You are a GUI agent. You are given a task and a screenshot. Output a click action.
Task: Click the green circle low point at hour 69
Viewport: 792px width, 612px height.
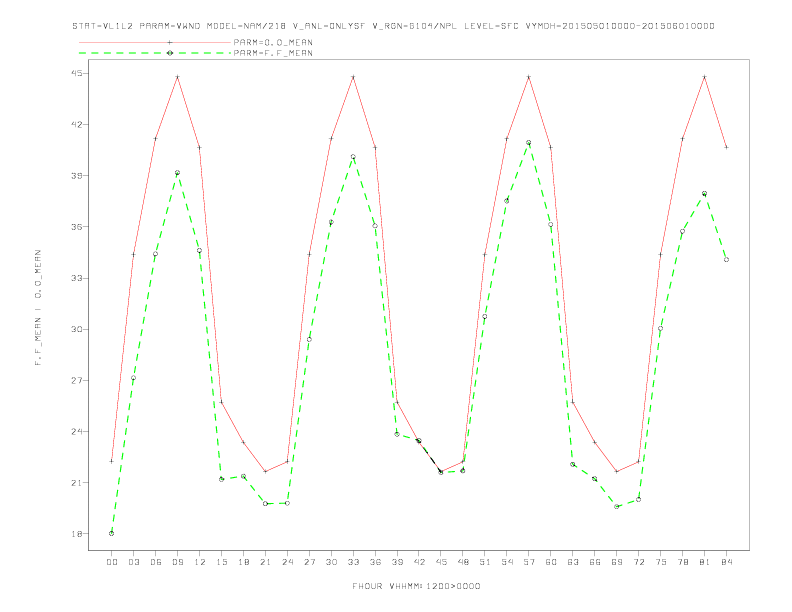[x=617, y=506]
